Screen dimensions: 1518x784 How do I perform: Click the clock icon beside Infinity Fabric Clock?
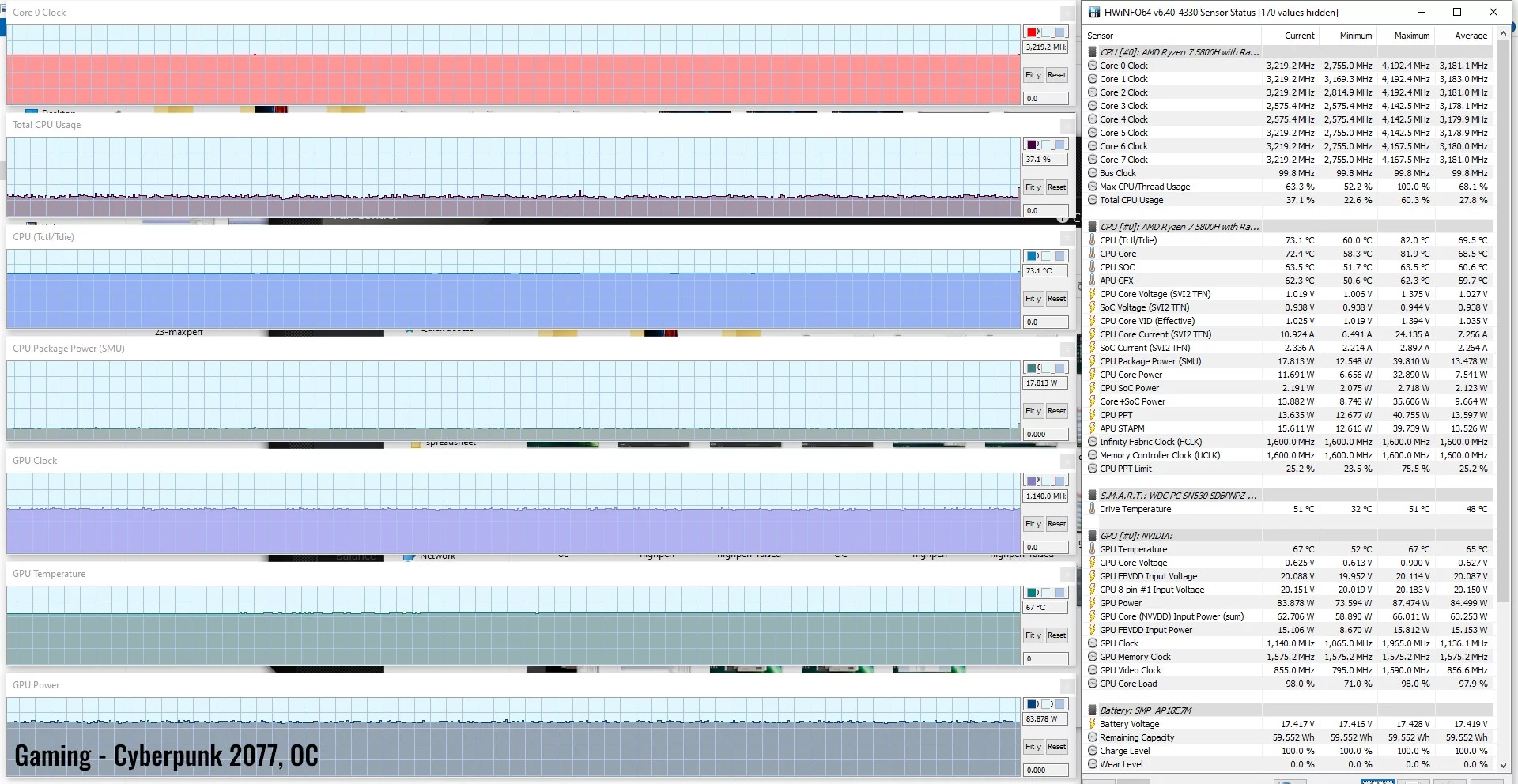pyautogui.click(x=1093, y=442)
